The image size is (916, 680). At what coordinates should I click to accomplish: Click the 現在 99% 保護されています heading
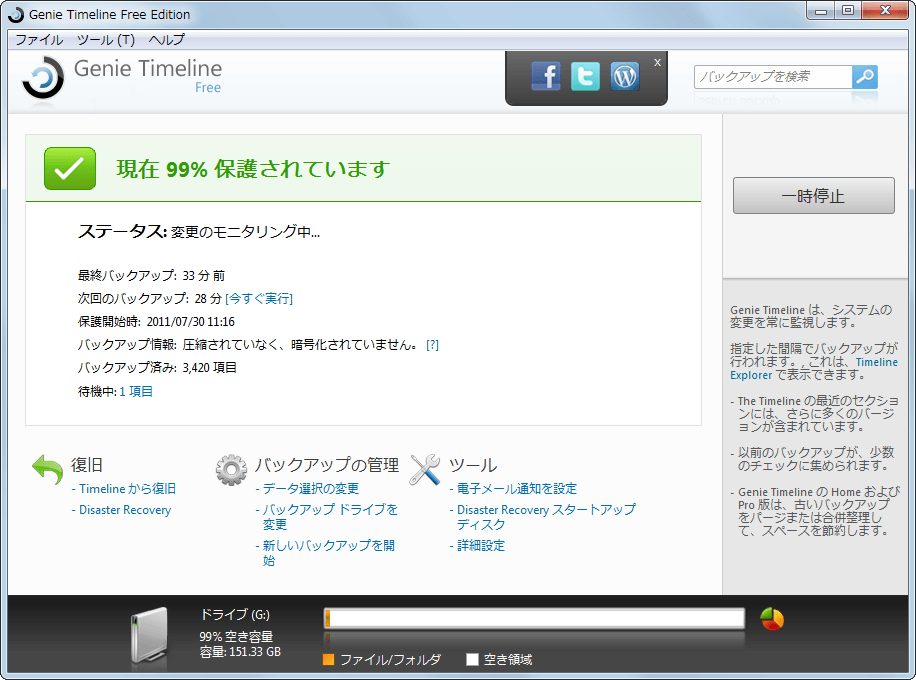tap(253, 169)
